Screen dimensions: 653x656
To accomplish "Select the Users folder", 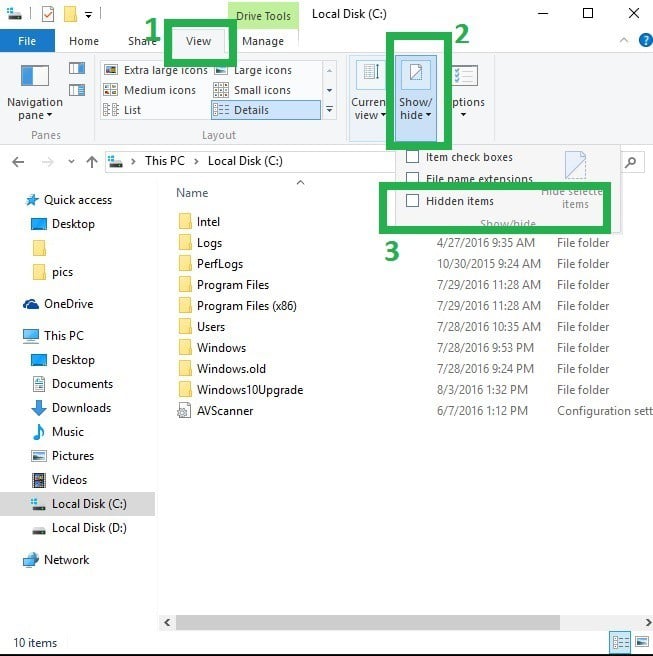I will (x=211, y=327).
